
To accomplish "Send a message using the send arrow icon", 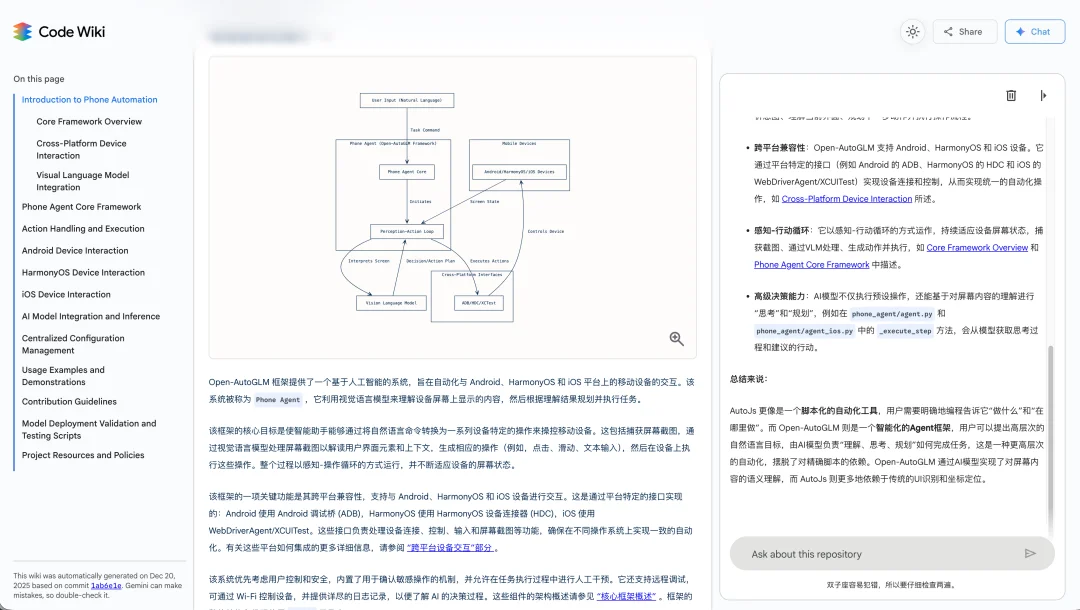I will coord(1031,552).
